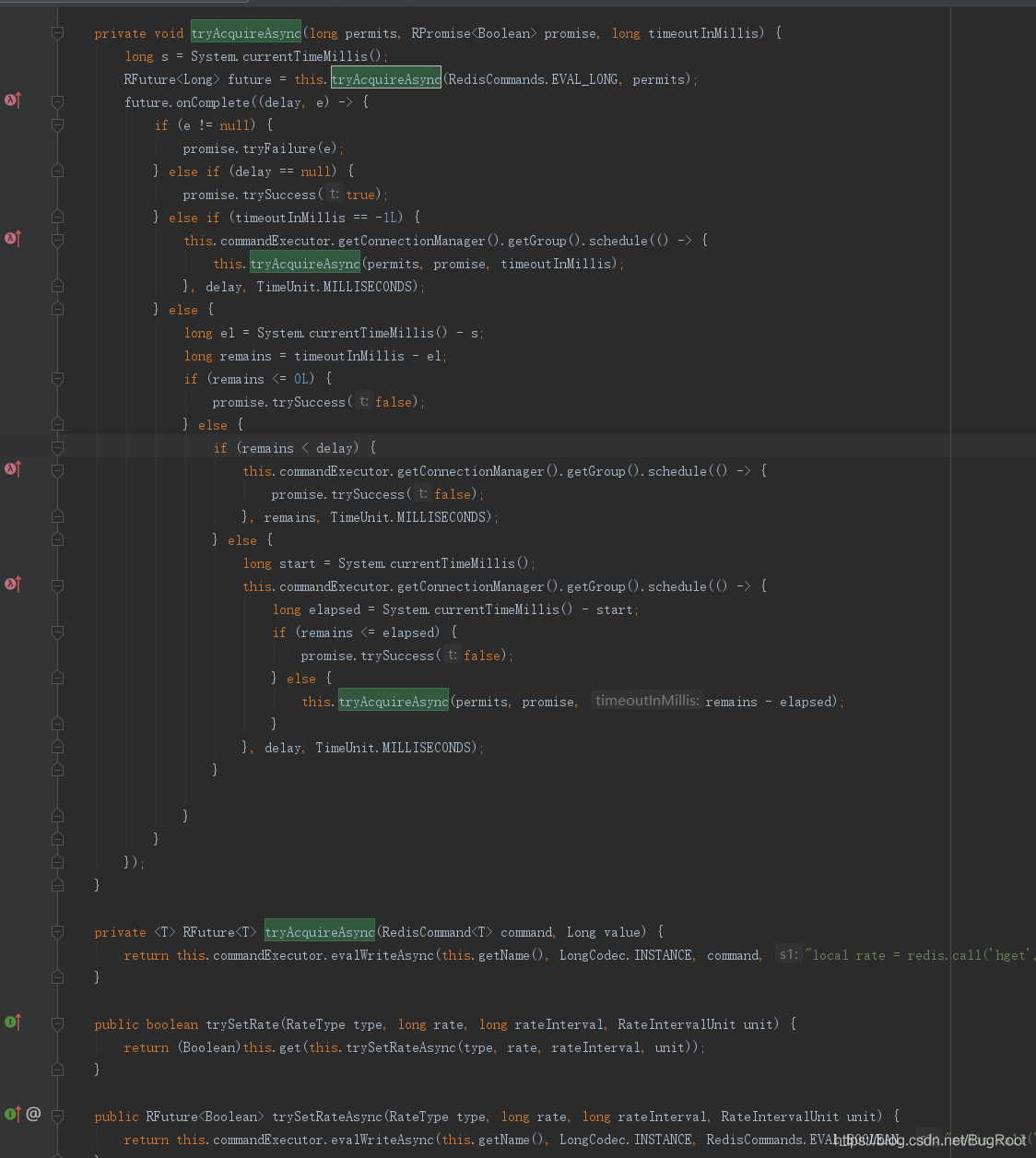Collapse the private void tryAcquireAsync method
This screenshot has width=1036, height=1158.
pyautogui.click(x=58, y=33)
